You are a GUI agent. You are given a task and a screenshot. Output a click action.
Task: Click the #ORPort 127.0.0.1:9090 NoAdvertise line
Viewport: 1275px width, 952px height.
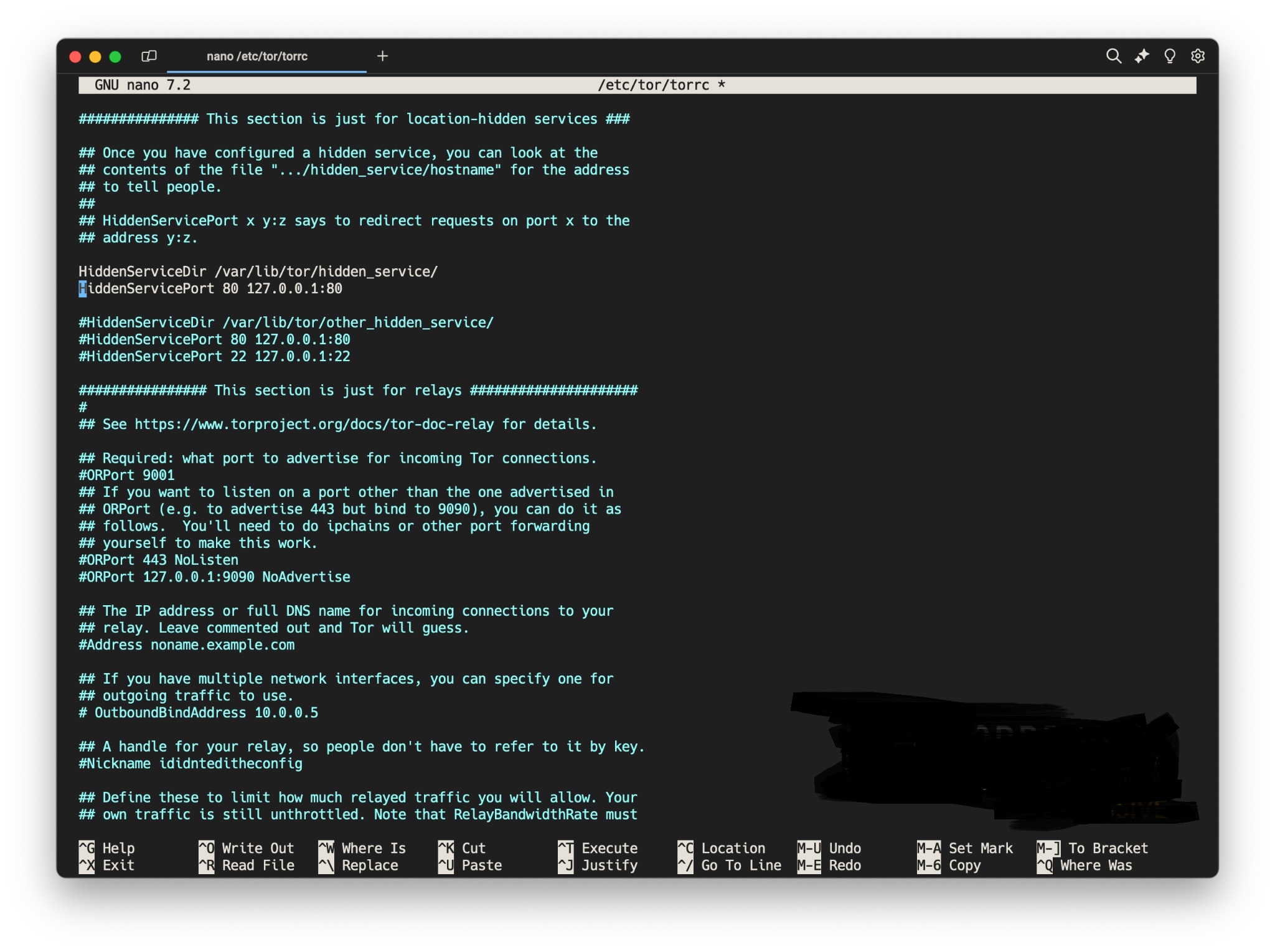point(215,577)
